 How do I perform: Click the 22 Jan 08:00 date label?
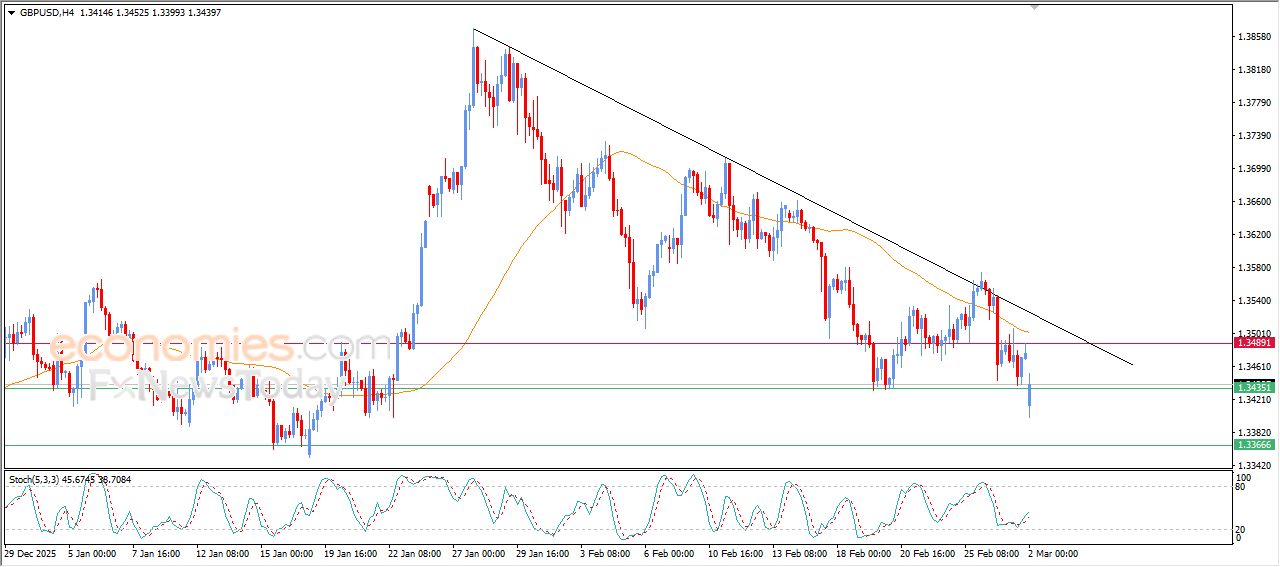pos(413,553)
